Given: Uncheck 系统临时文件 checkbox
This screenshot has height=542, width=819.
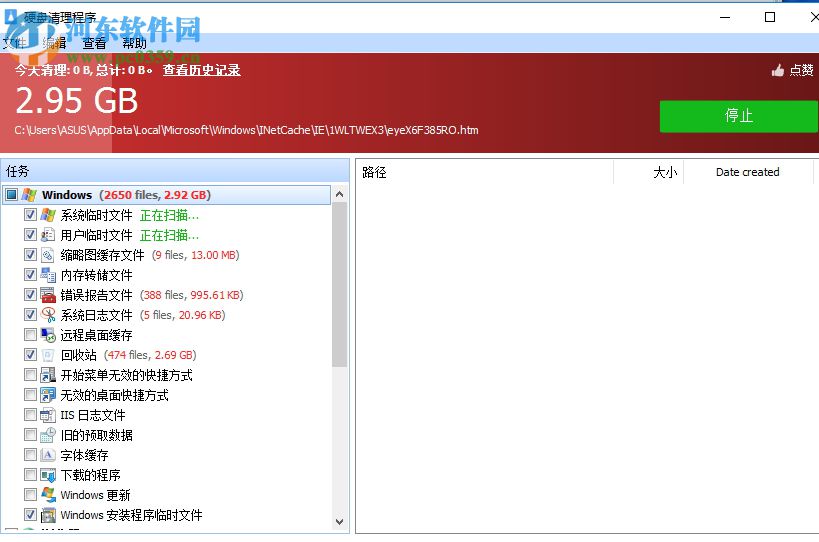Looking at the screenshot, I should pyautogui.click(x=30, y=215).
